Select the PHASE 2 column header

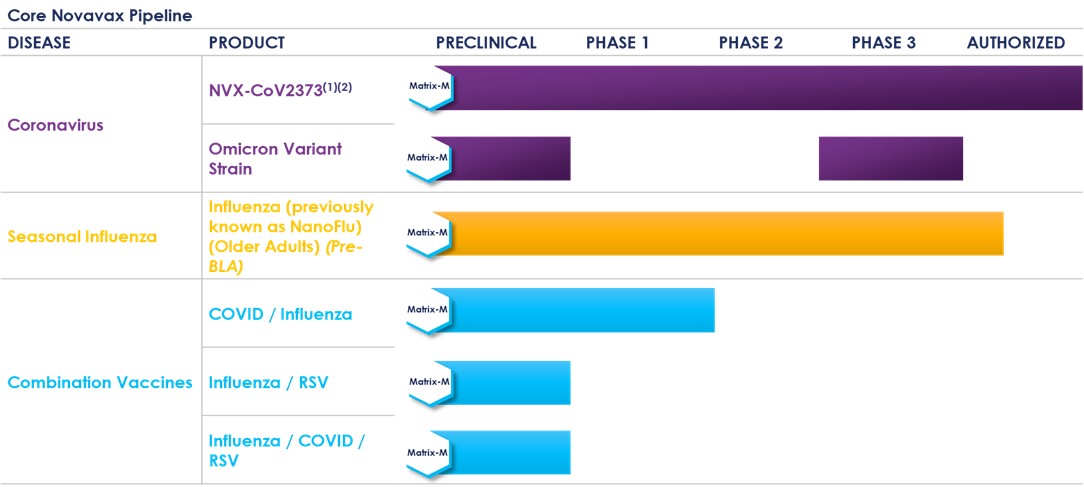point(750,43)
